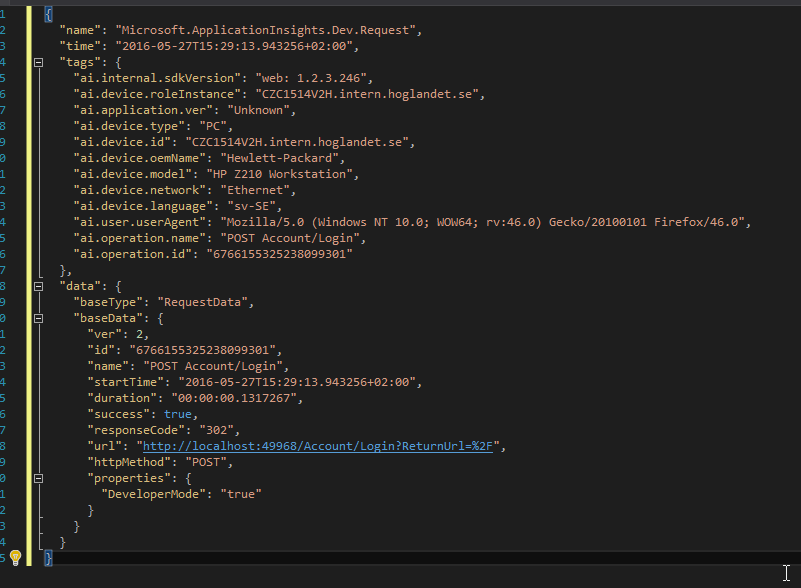Collapse the "properties" JSON section
This screenshot has width=801, height=588.
coord(38,478)
